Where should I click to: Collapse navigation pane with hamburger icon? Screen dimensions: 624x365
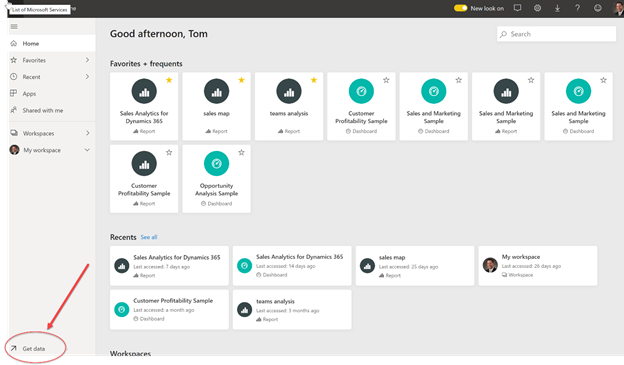pos(14,27)
